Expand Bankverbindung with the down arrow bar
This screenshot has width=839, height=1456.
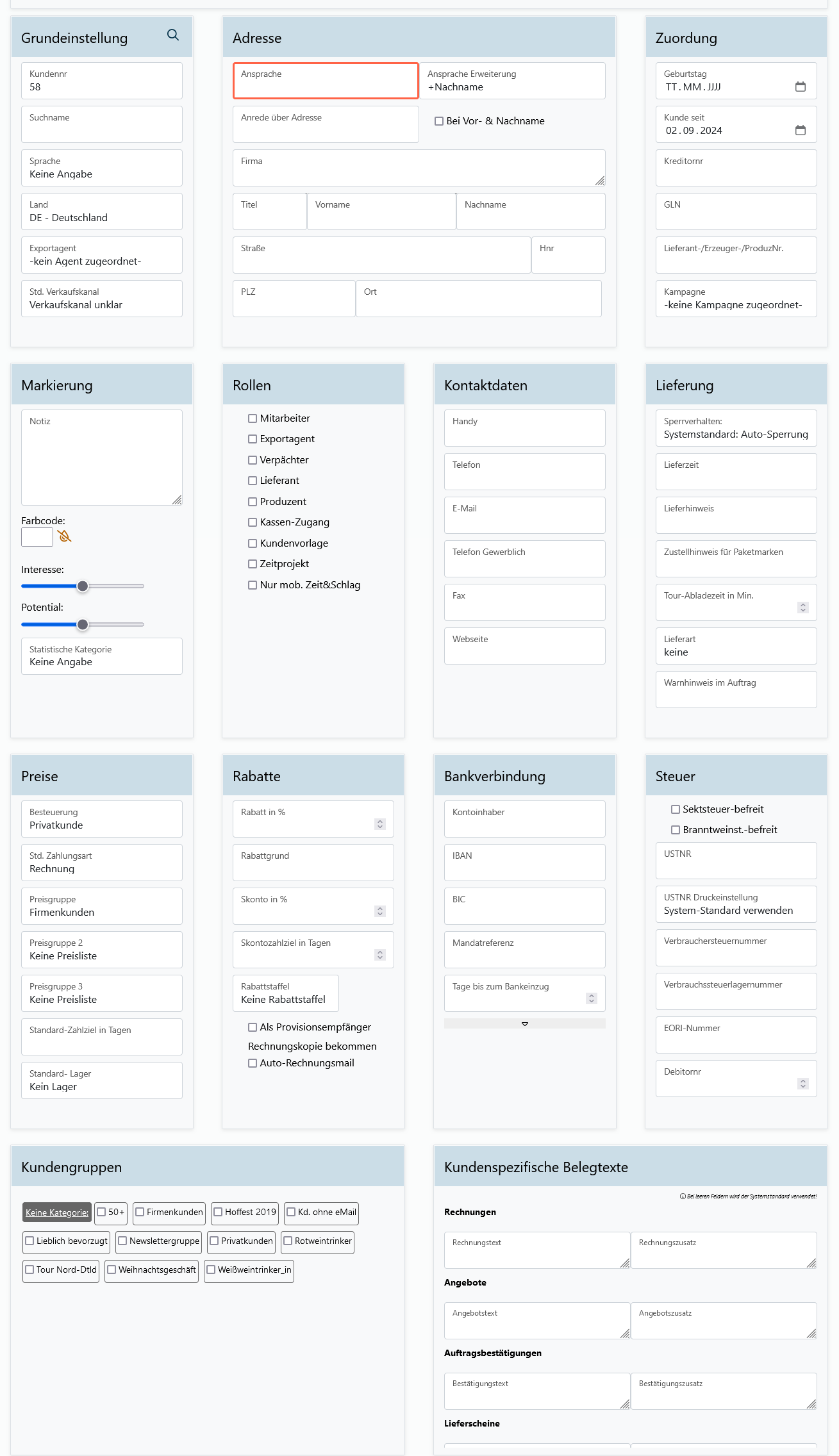(x=524, y=1023)
